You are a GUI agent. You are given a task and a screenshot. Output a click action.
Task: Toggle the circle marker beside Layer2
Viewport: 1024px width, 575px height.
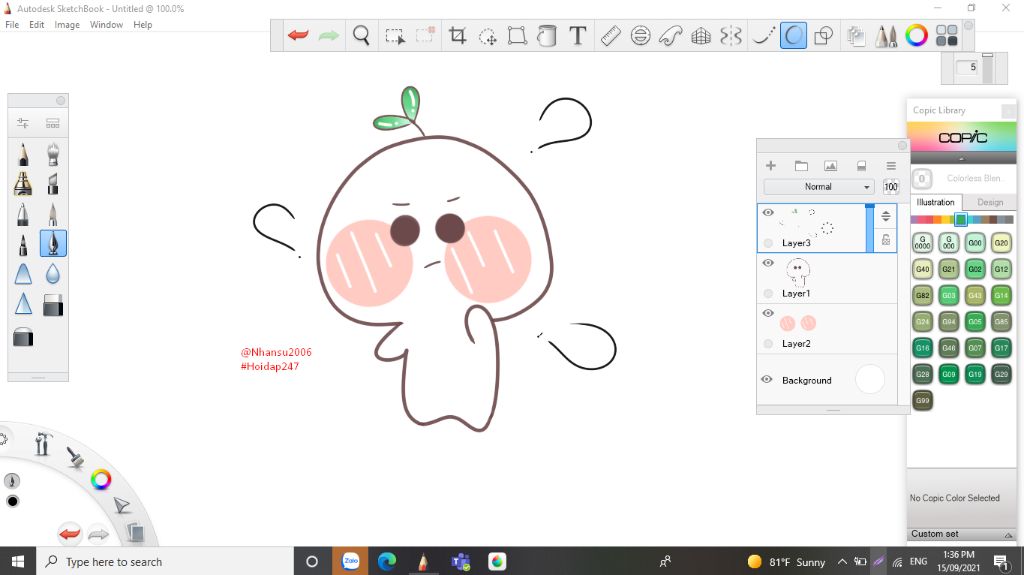[x=768, y=344]
